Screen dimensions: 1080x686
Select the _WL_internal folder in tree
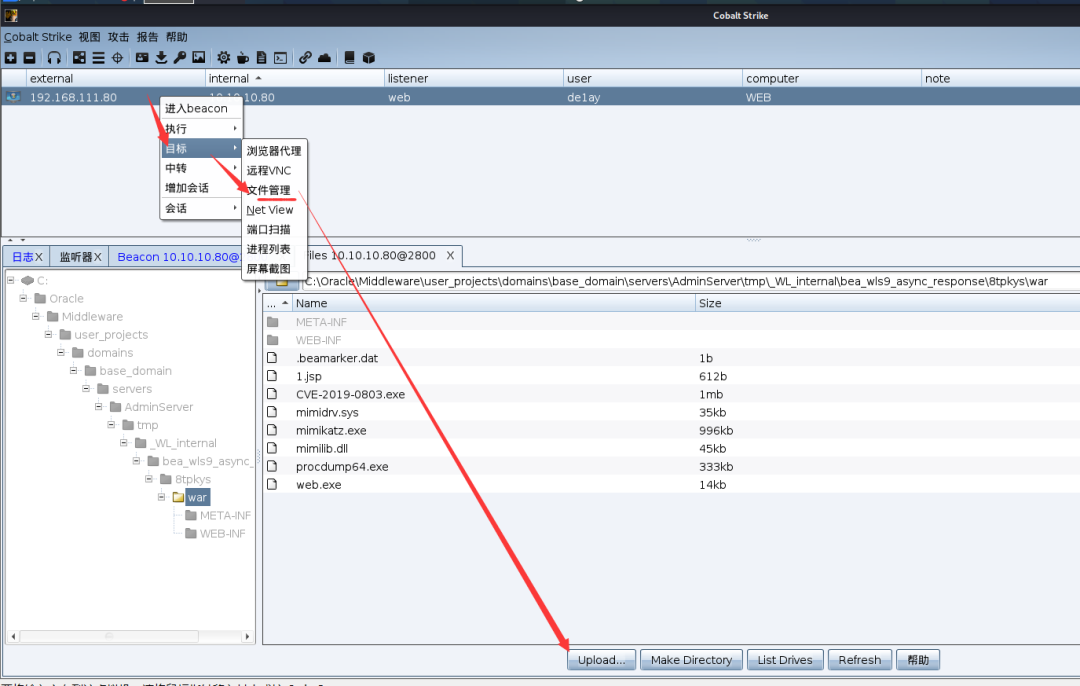[x=185, y=443]
